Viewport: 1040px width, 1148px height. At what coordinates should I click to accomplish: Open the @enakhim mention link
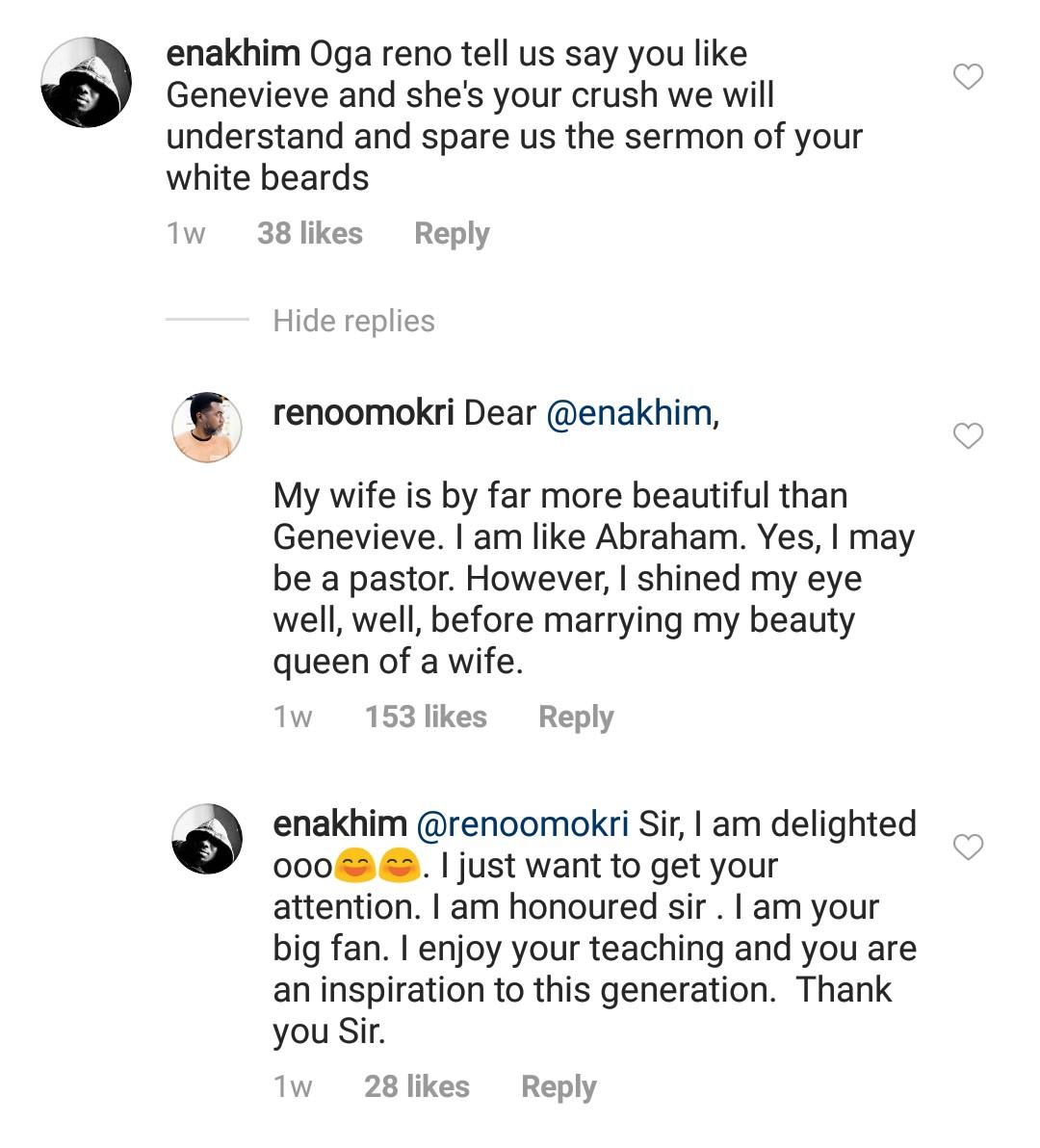coord(629,413)
